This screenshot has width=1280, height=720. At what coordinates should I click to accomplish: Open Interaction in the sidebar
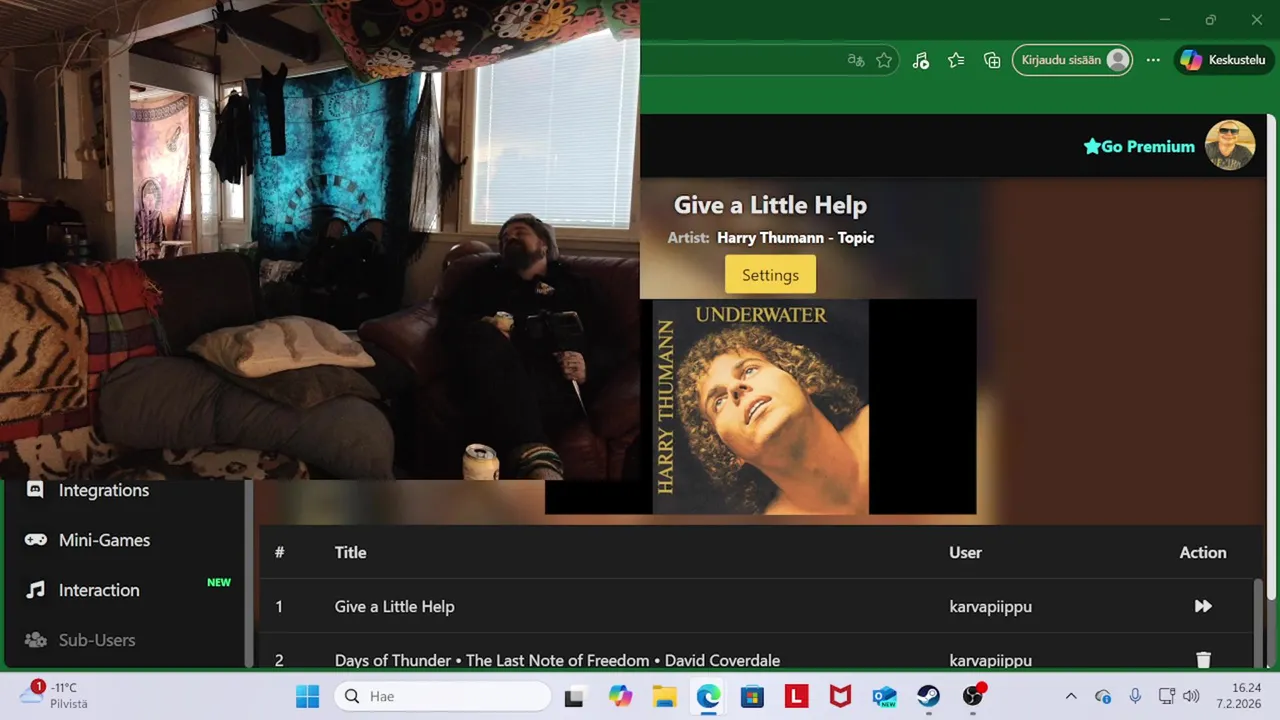tap(98, 590)
